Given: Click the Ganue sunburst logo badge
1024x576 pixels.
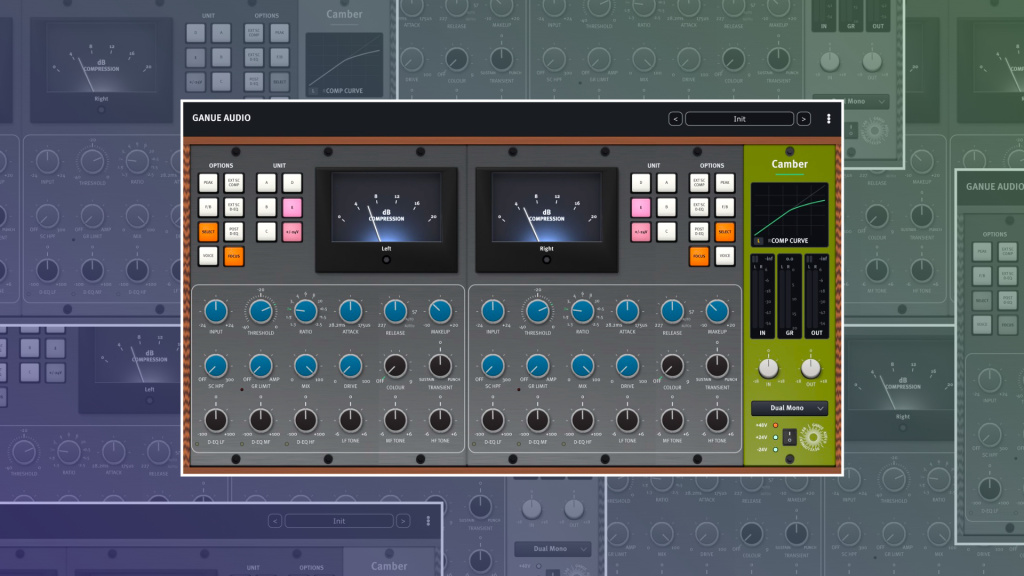Looking at the screenshot, I should coord(813,437).
